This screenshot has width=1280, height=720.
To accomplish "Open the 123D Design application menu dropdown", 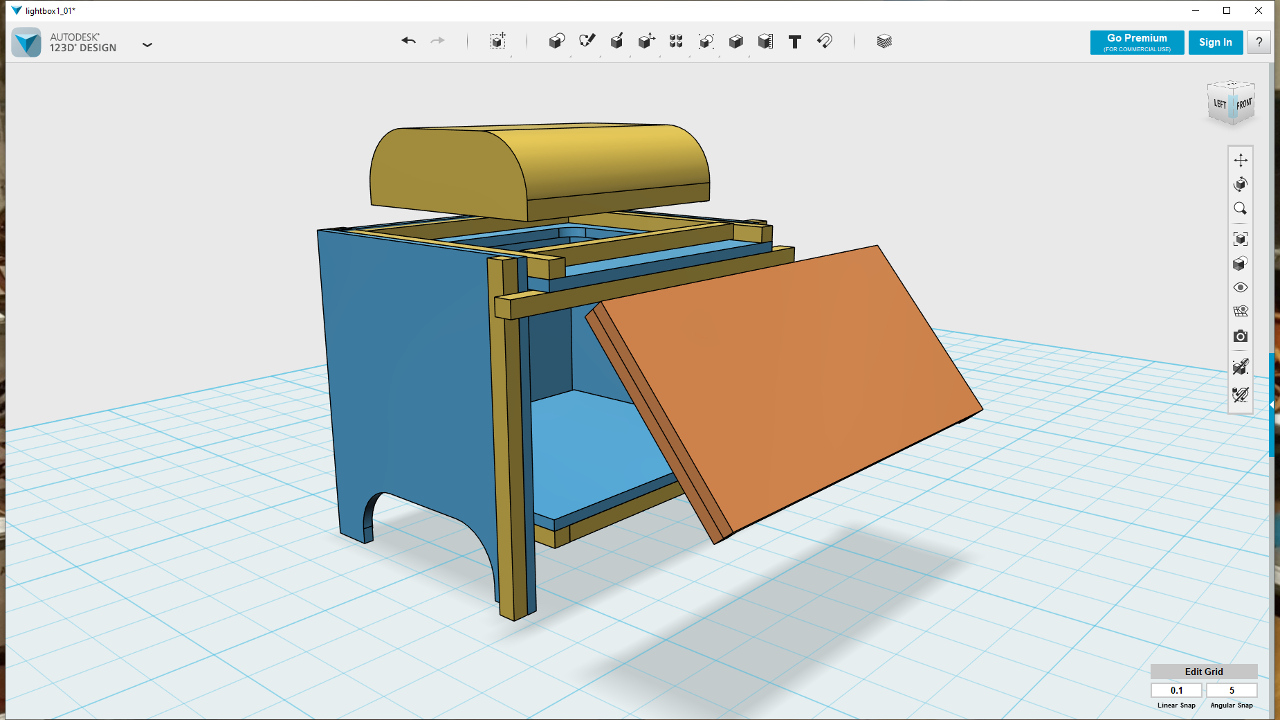I will tap(147, 44).
